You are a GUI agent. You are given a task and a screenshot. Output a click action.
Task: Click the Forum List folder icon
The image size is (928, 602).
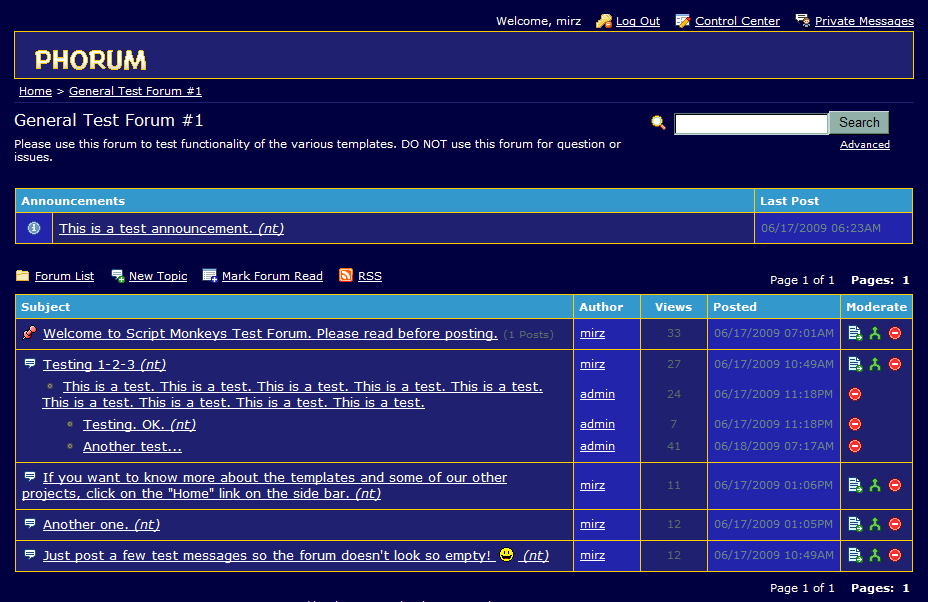coord(22,275)
